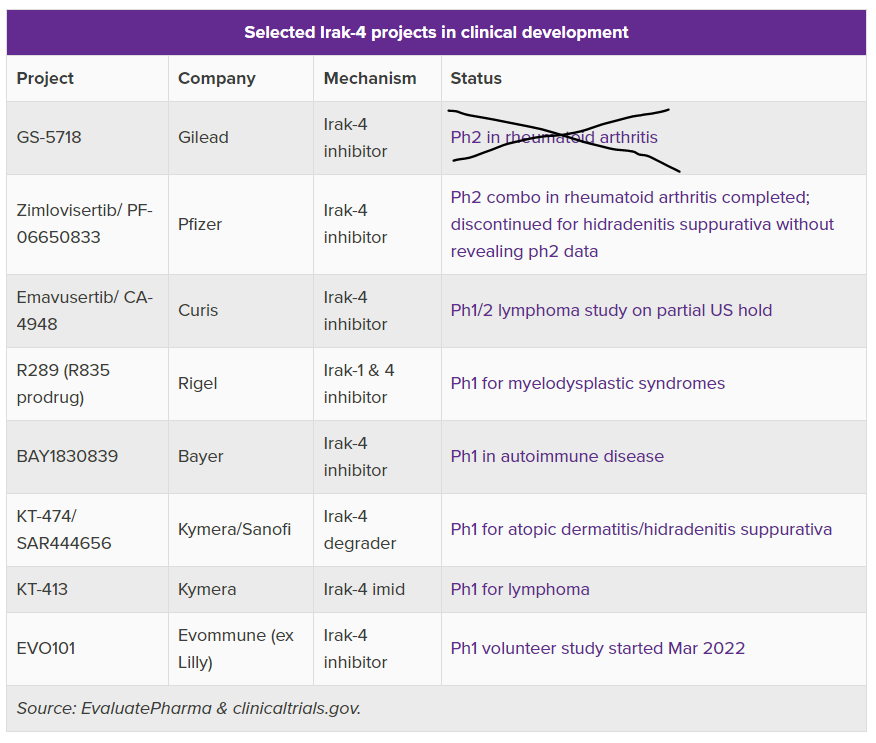The height and width of the screenshot is (743, 876).
Task: Click the Mechanism column header
Action: tap(369, 78)
